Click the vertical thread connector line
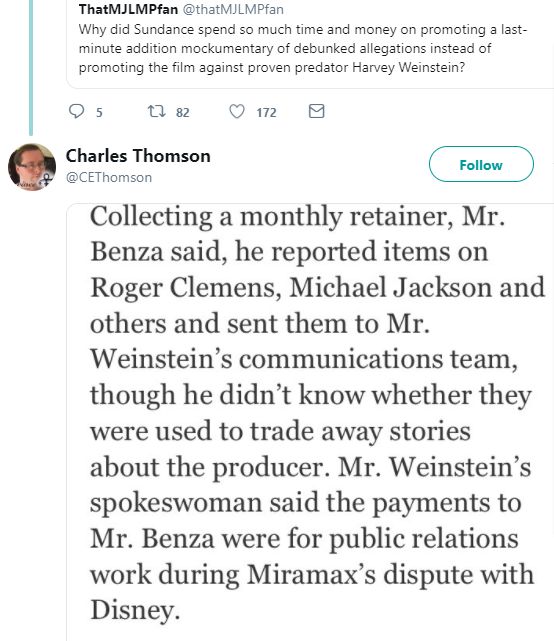 tap(31, 67)
